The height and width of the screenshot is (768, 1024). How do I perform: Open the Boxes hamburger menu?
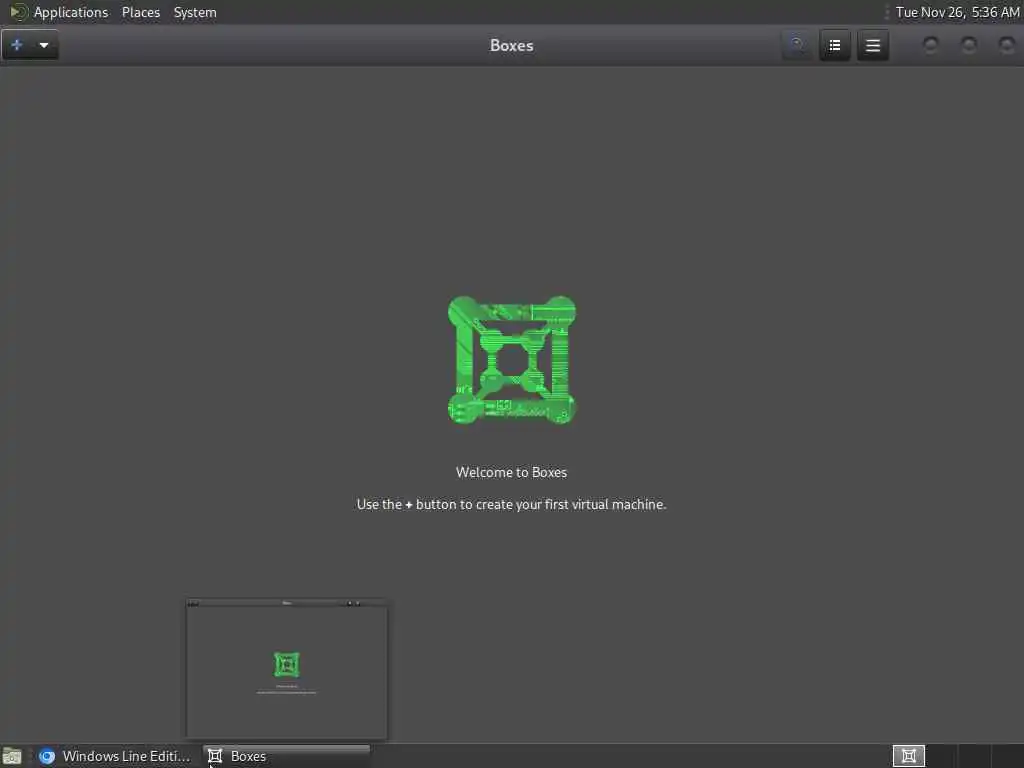872,45
